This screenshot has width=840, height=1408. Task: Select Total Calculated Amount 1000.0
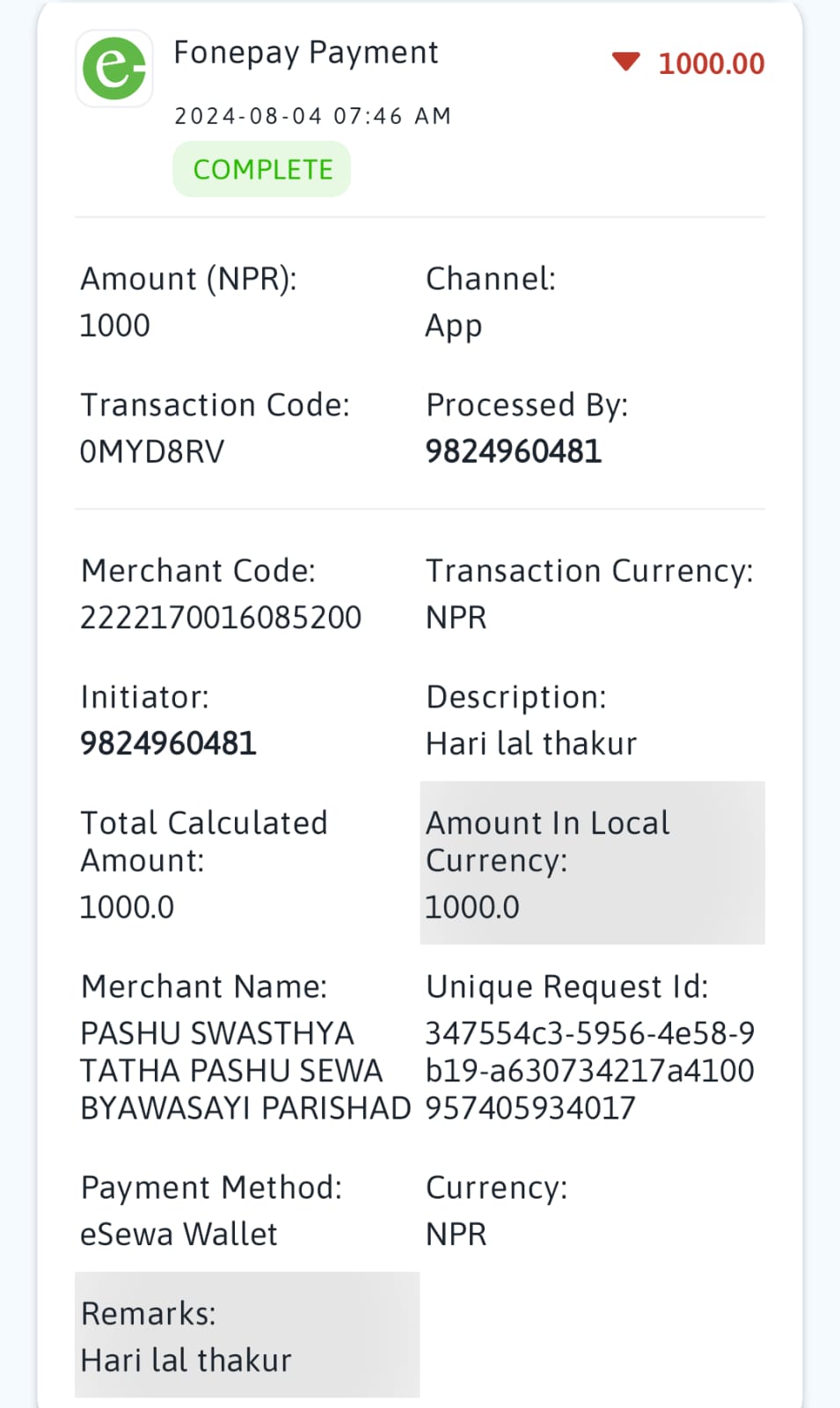coord(127,907)
